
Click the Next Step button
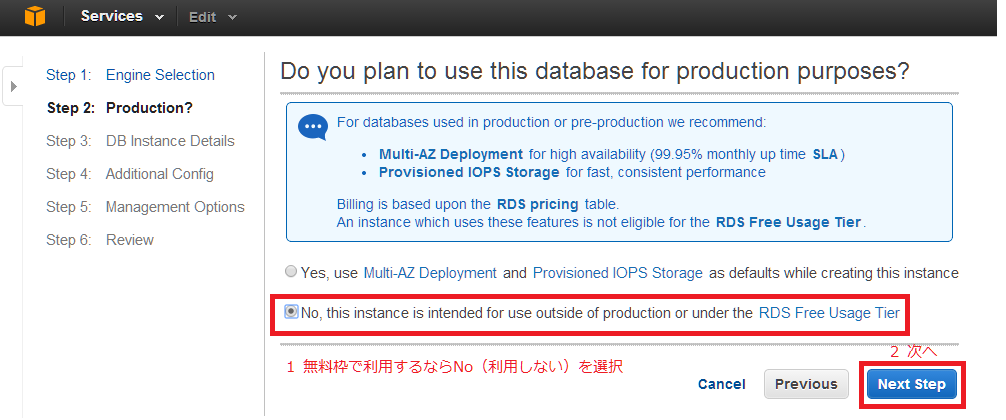pyautogui.click(x=911, y=384)
